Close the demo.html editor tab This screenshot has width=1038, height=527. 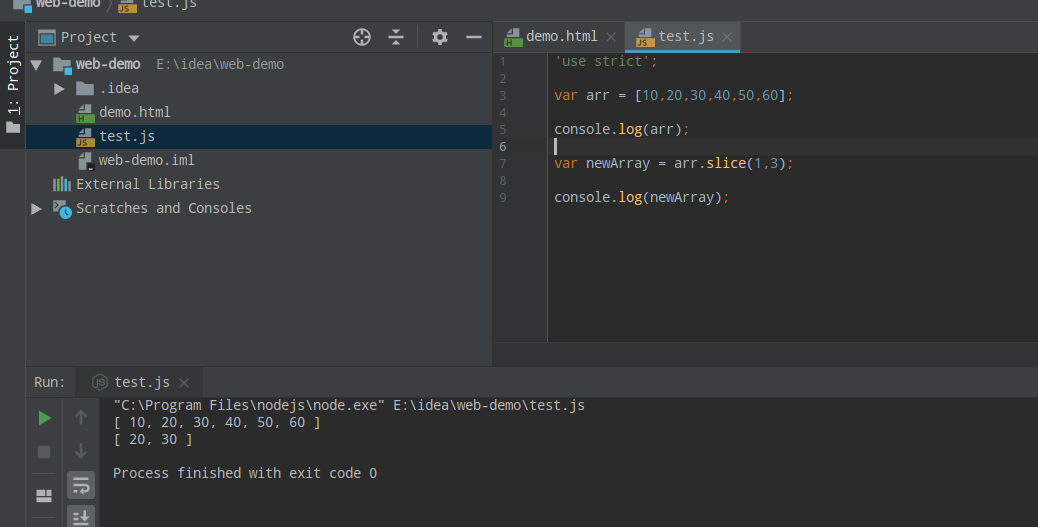tap(611, 37)
